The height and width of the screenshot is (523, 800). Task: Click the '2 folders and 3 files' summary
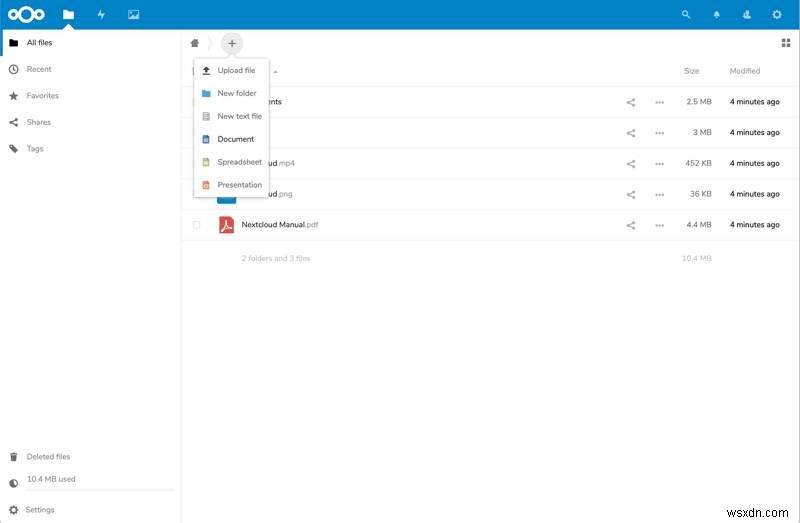(x=276, y=258)
